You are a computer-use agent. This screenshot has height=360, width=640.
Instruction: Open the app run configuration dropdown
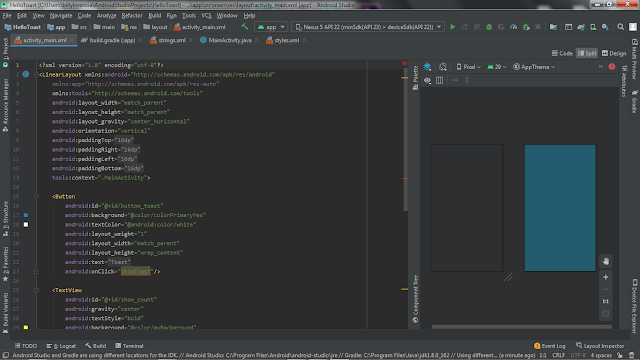click(x=271, y=27)
